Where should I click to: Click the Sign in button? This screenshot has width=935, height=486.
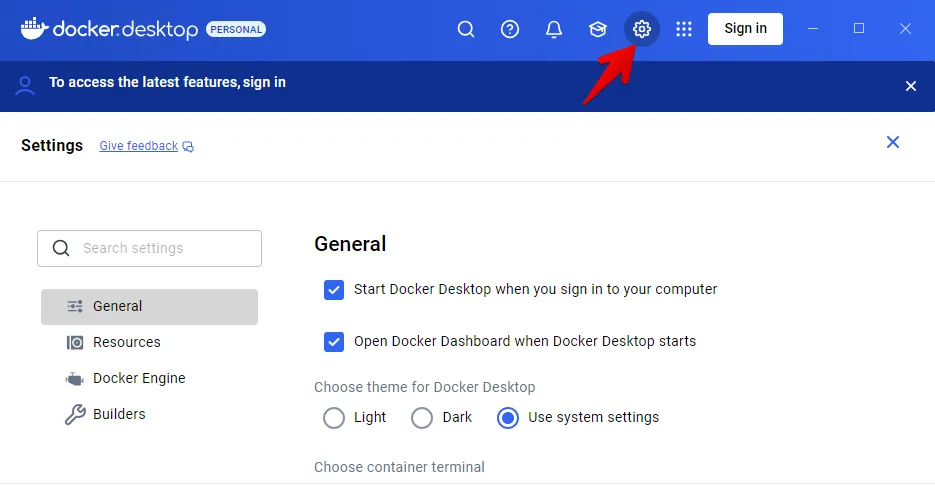click(745, 29)
